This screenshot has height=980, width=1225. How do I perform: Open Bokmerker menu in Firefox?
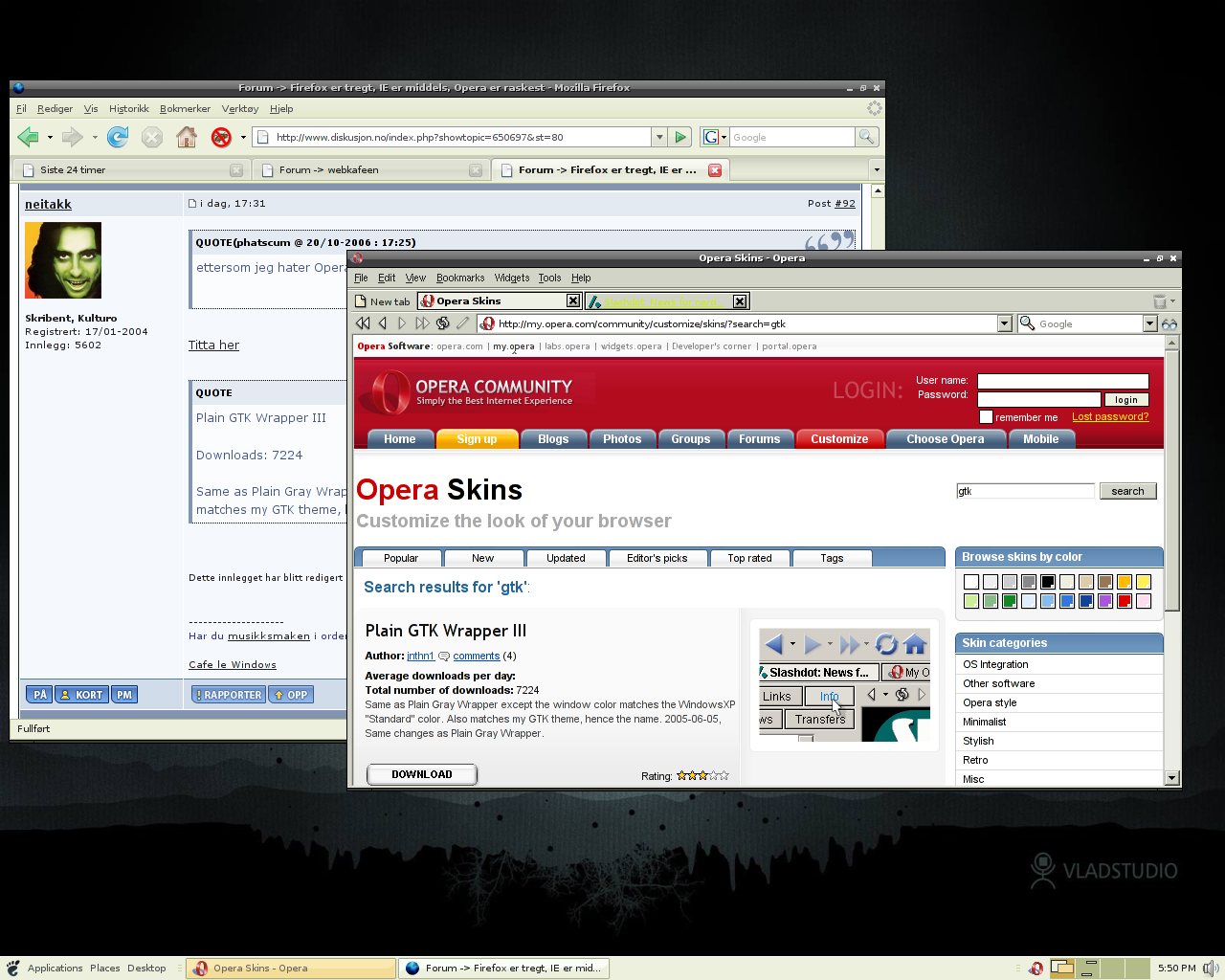point(185,109)
